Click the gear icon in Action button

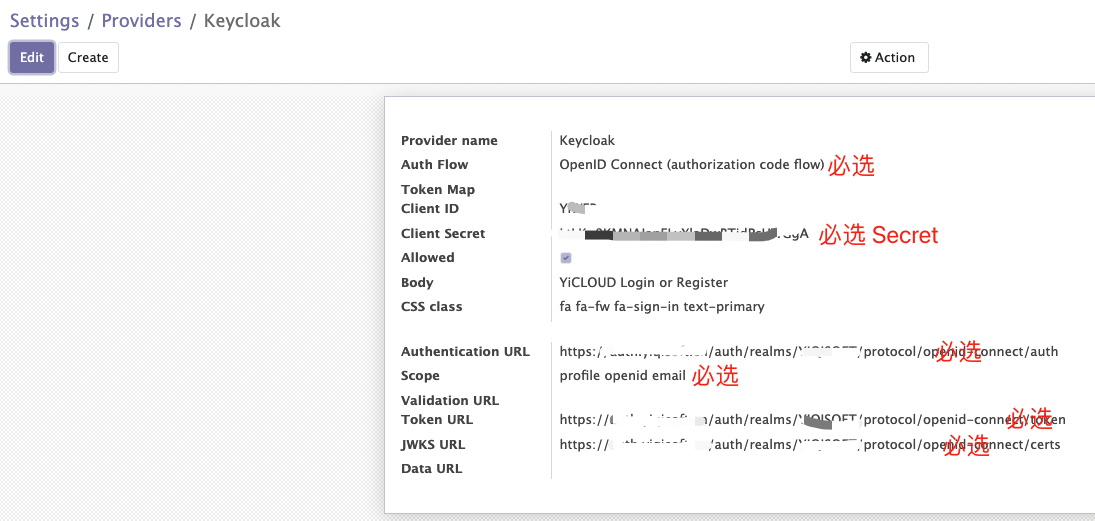click(866, 58)
